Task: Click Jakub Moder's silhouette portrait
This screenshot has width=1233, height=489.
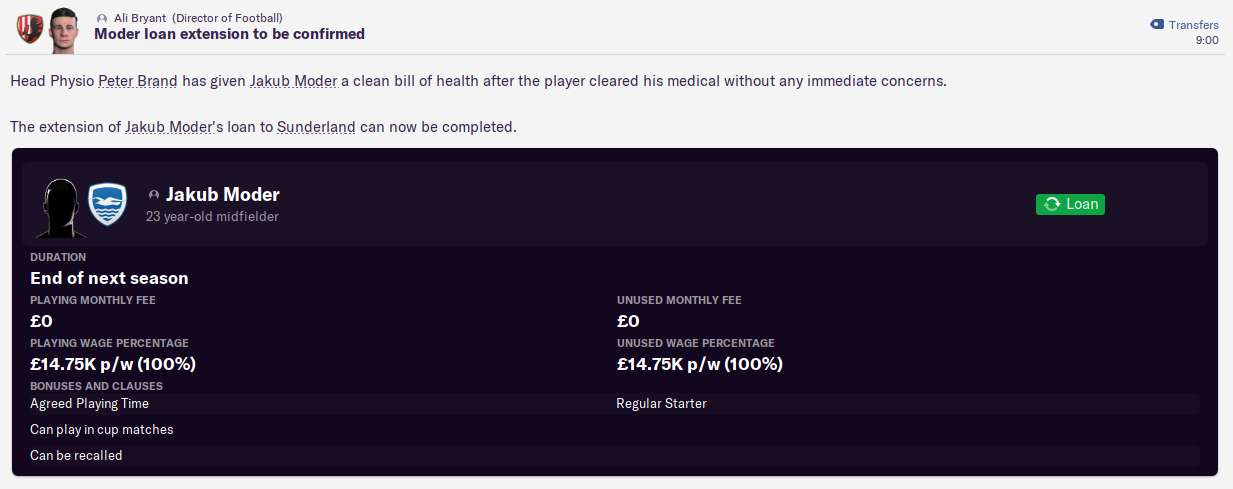Action: (60, 206)
